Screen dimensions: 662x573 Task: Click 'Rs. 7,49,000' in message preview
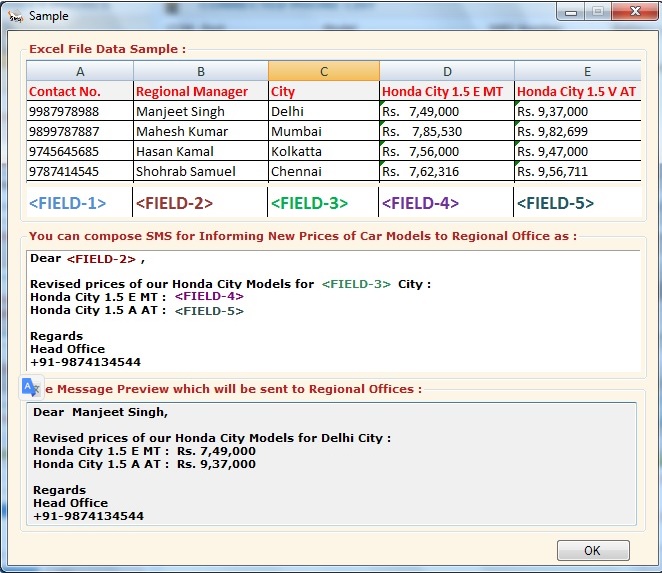pyautogui.click(x=216, y=451)
